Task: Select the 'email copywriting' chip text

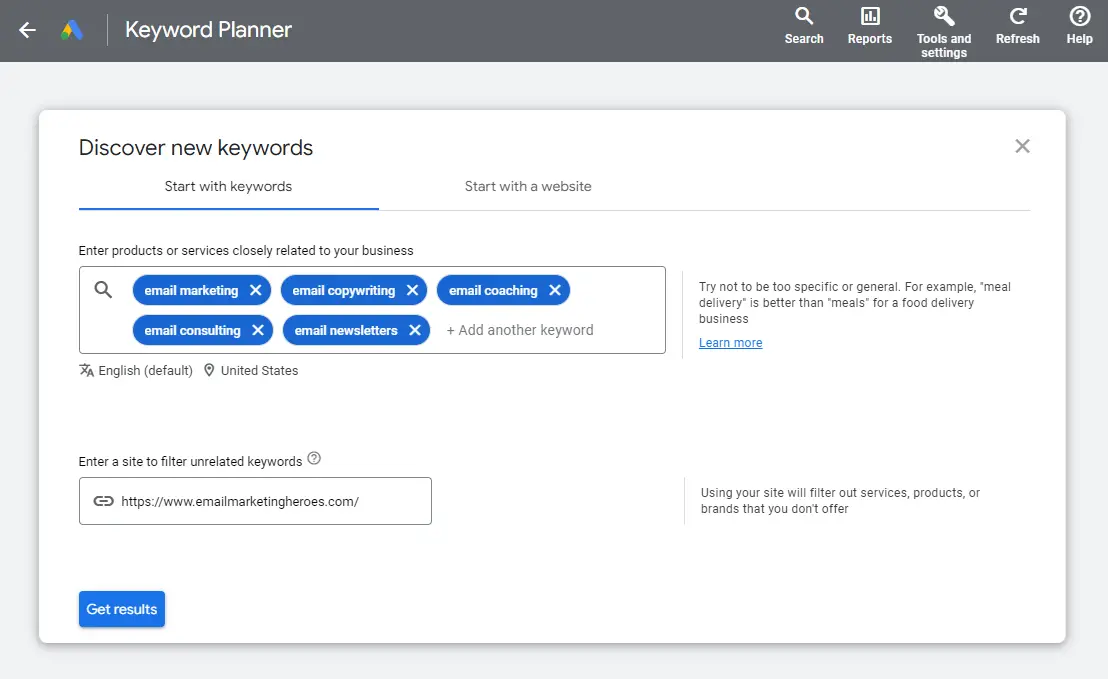Action: point(343,290)
